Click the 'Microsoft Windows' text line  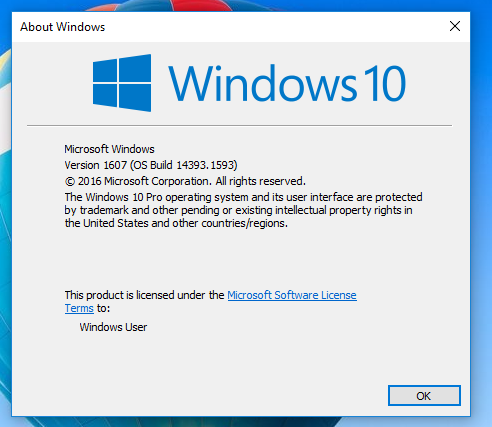pyautogui.click(x=109, y=149)
